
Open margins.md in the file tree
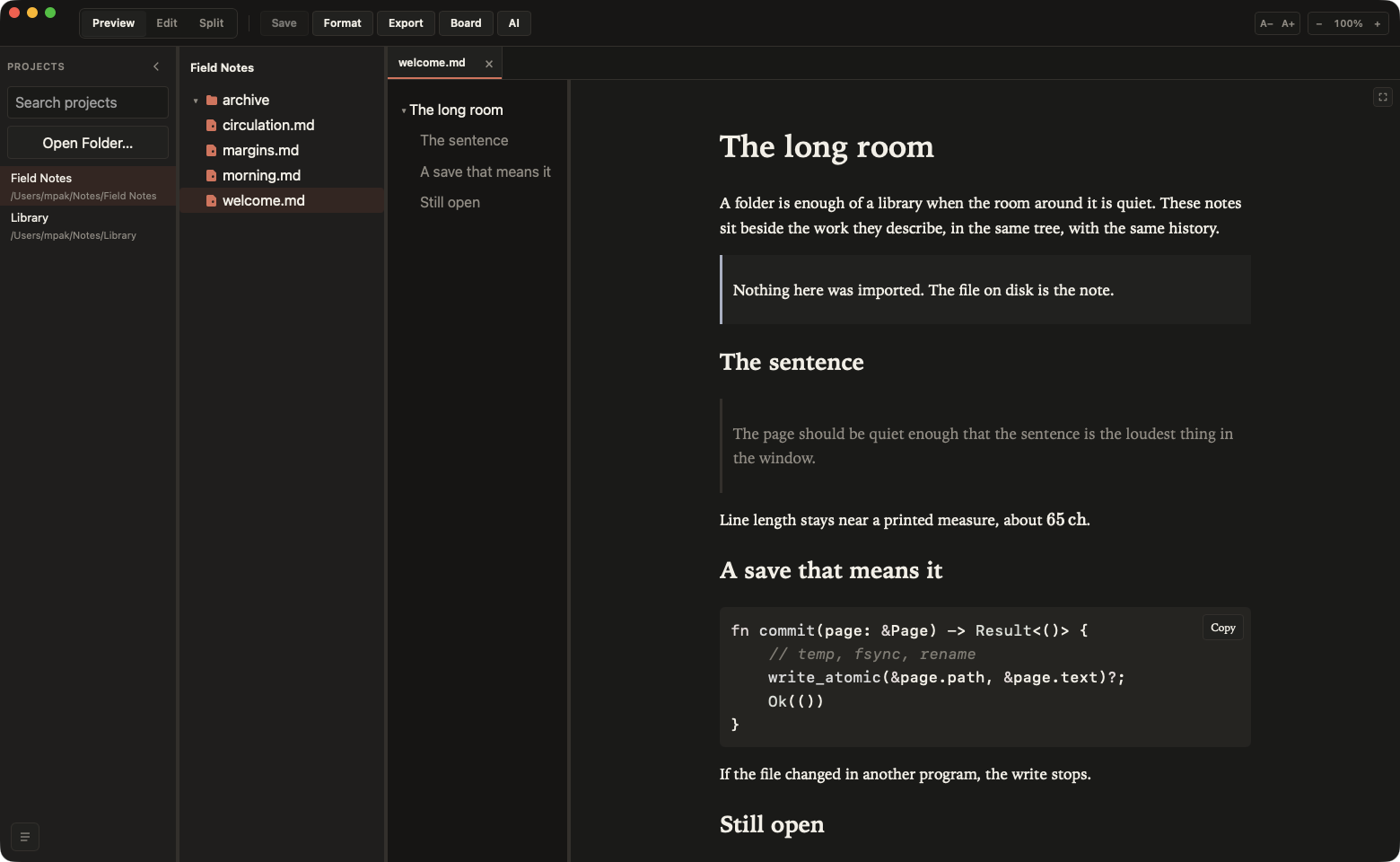283,151
